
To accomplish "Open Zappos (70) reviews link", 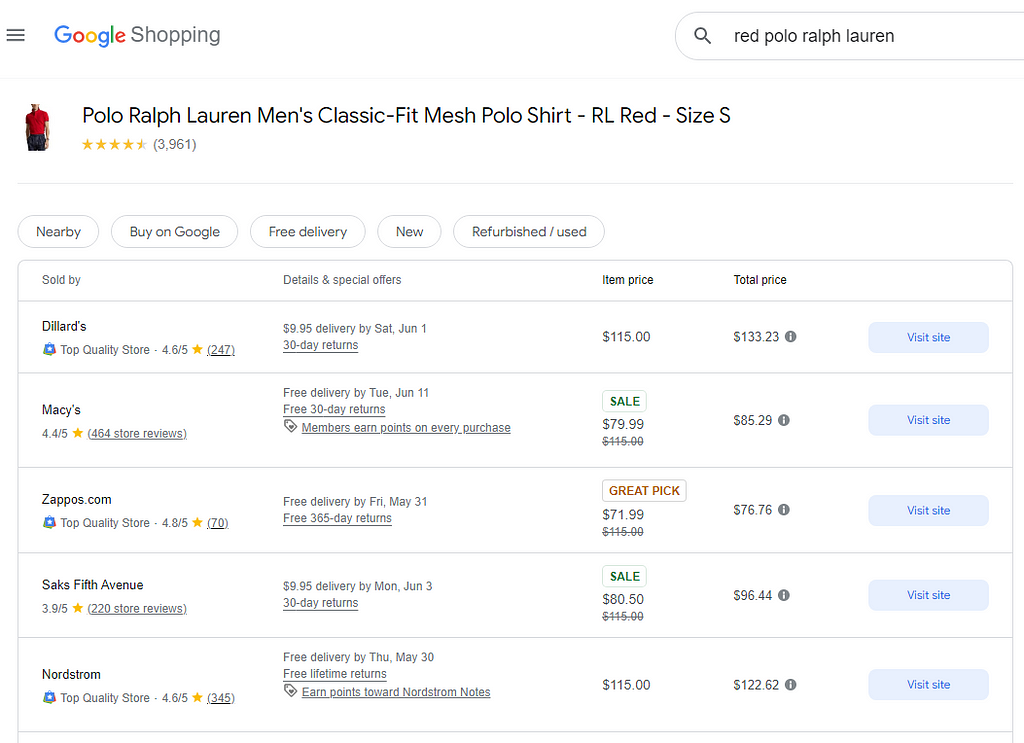I will (x=217, y=523).
